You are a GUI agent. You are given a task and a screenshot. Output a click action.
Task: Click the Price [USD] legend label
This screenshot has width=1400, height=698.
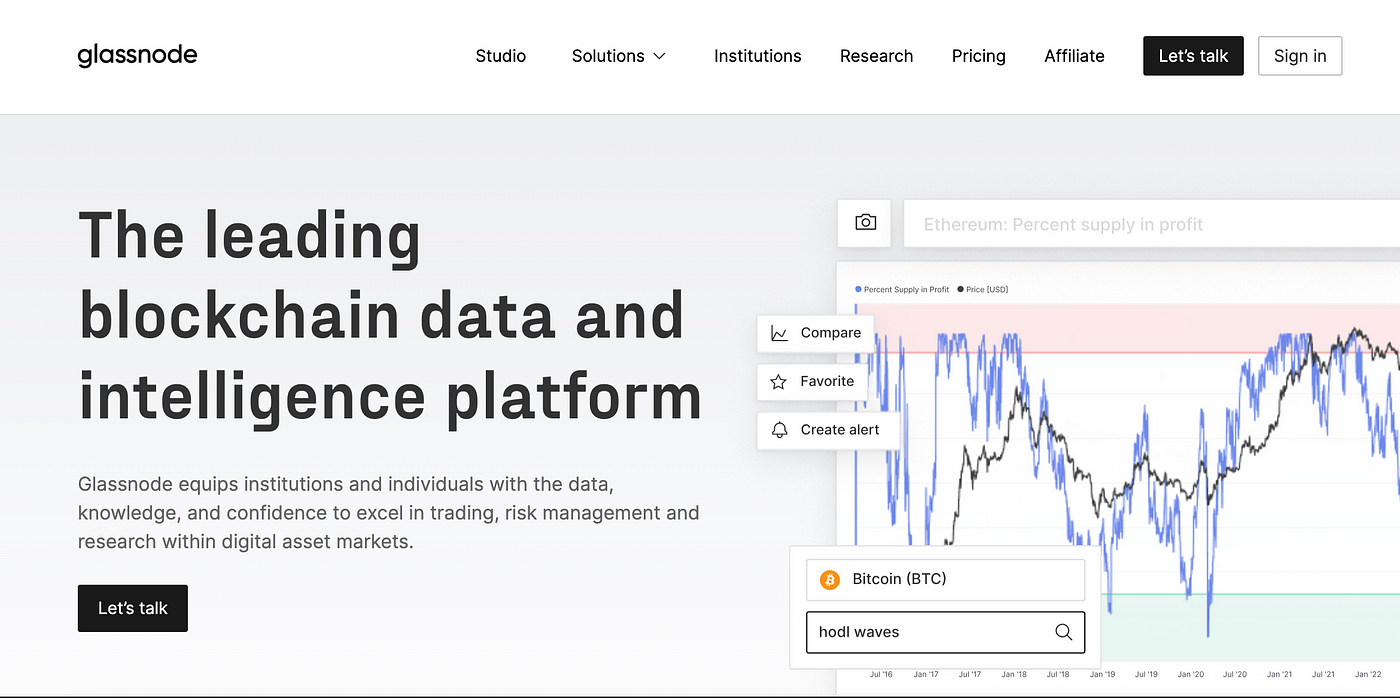pos(987,290)
